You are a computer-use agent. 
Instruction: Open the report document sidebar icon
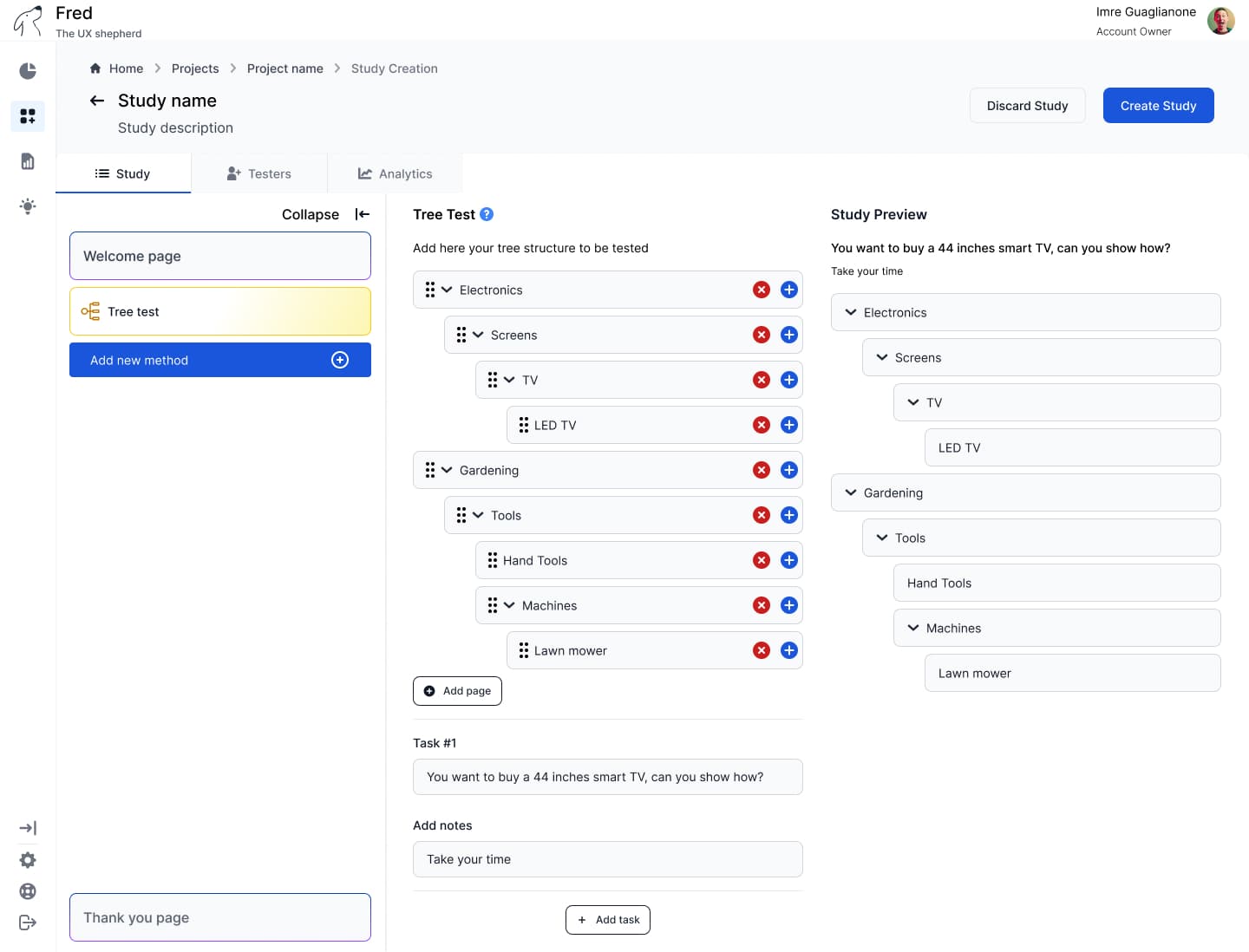click(28, 161)
